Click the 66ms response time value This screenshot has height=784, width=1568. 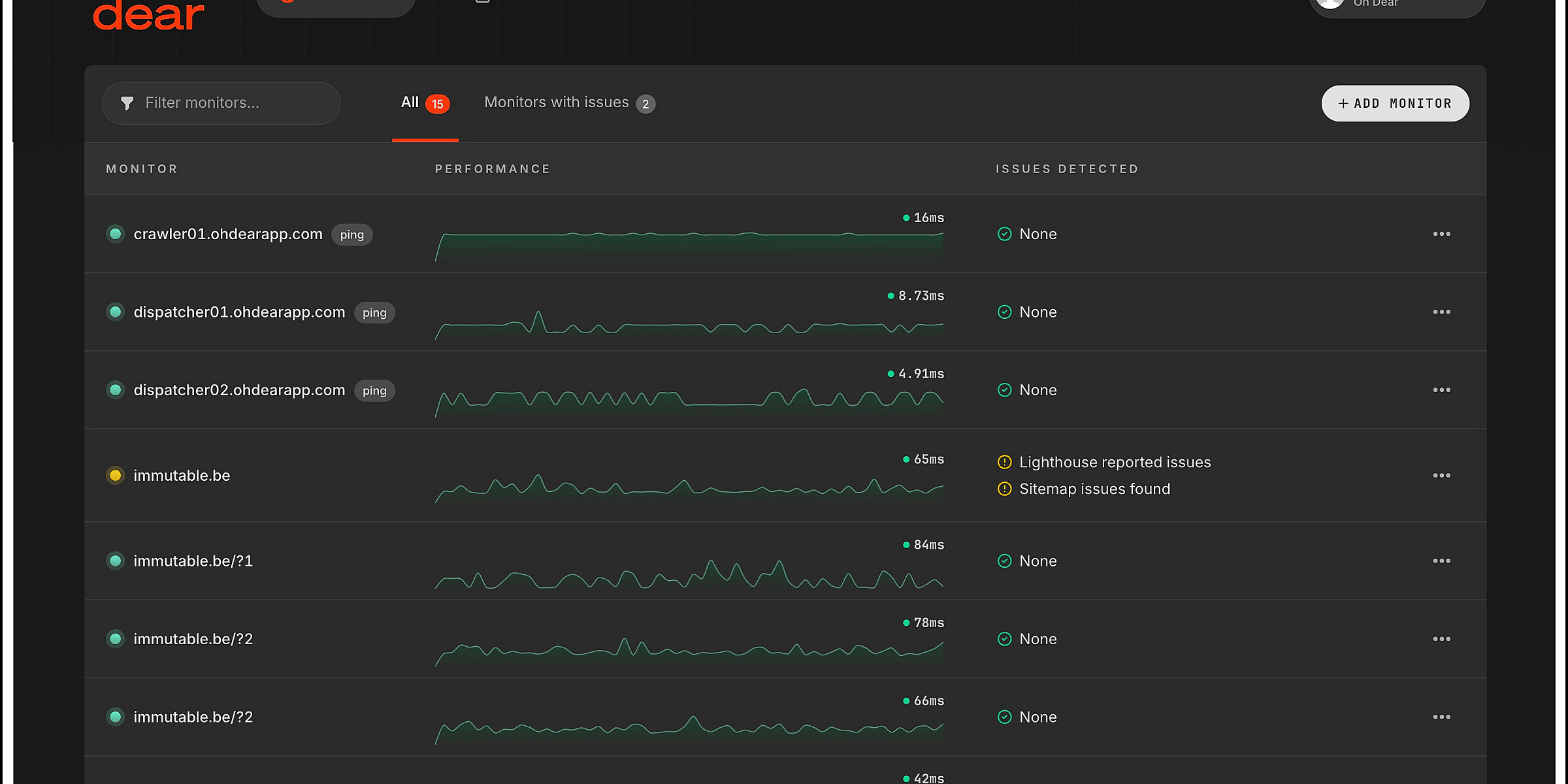pos(928,701)
